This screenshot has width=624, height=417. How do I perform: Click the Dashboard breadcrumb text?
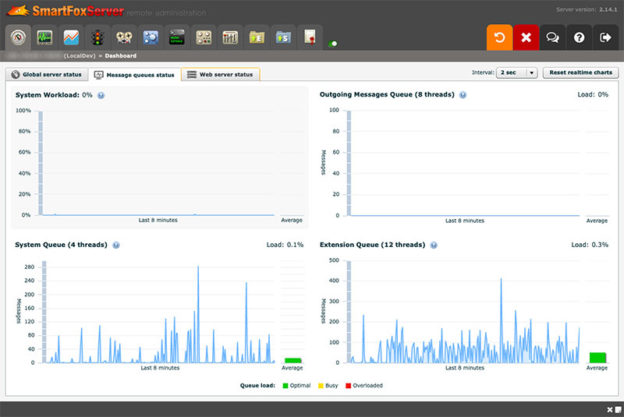coord(121,56)
